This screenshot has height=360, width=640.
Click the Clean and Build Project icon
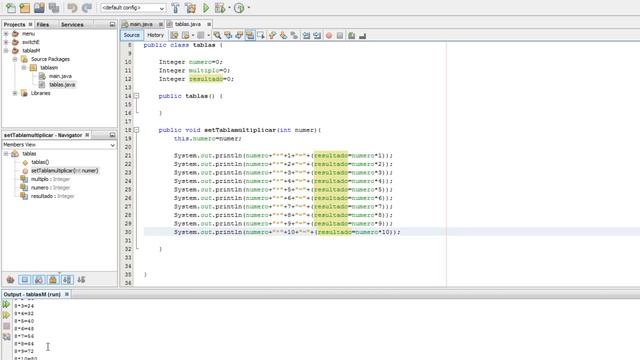coord(190,8)
